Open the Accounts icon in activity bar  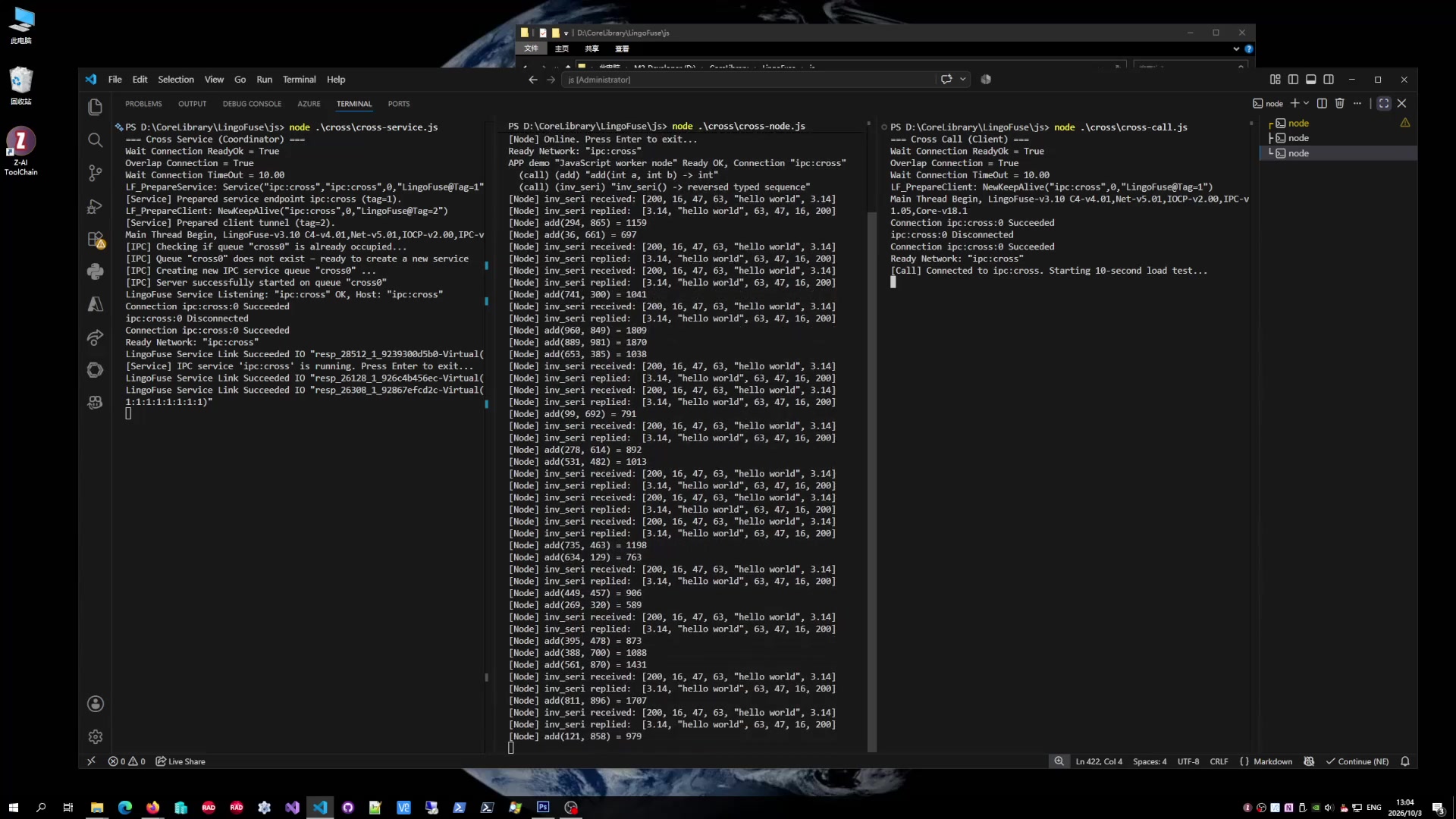95,704
